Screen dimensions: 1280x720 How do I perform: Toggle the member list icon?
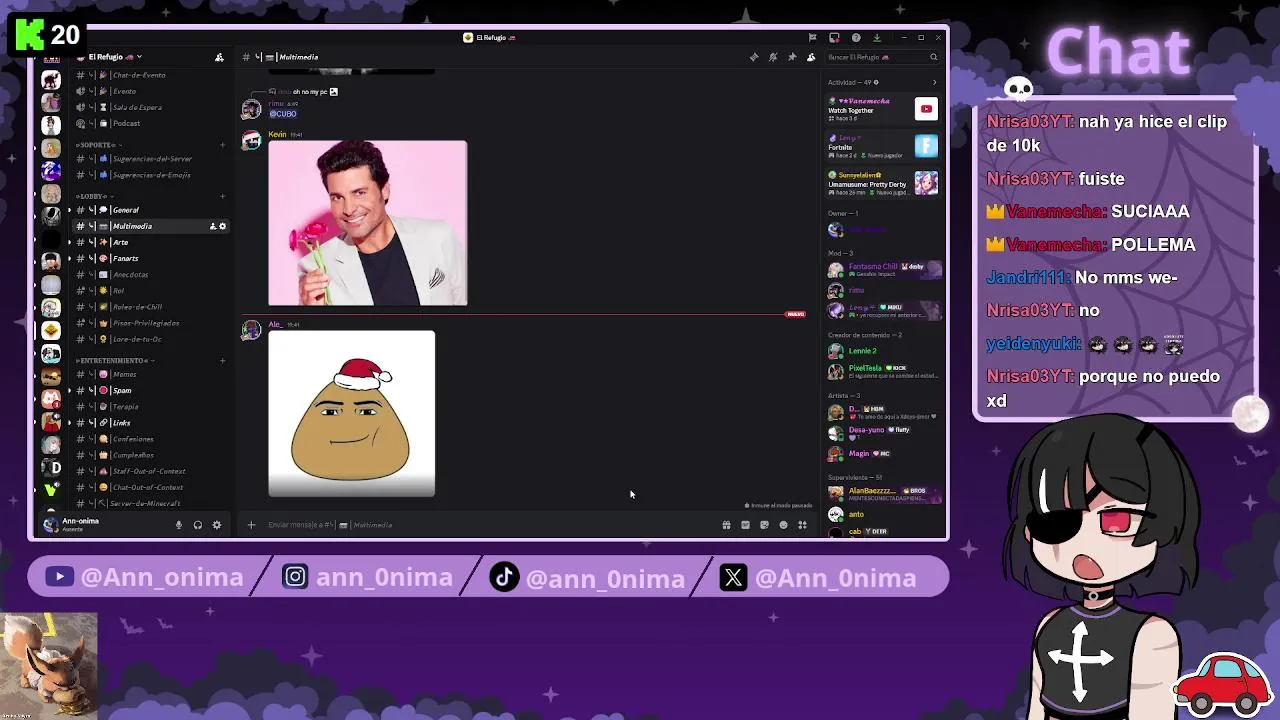click(811, 57)
